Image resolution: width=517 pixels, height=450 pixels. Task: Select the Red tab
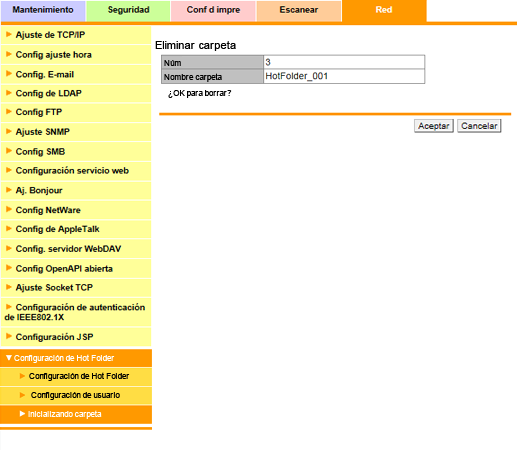coord(384,10)
